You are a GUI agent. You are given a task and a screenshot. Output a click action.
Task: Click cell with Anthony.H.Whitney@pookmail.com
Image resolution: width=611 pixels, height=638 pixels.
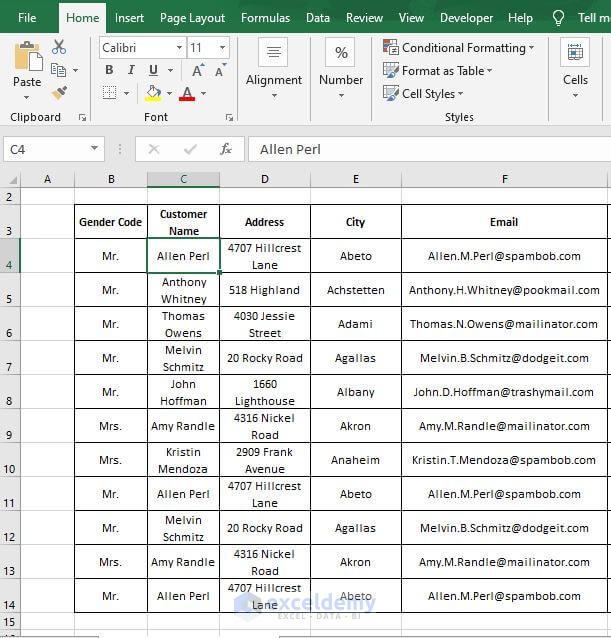coord(504,290)
